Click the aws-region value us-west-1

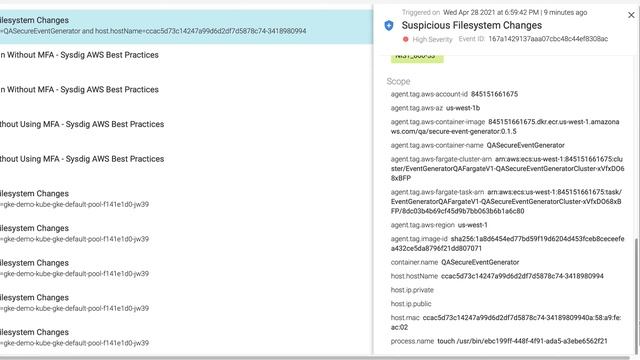pyautogui.click(x=472, y=224)
